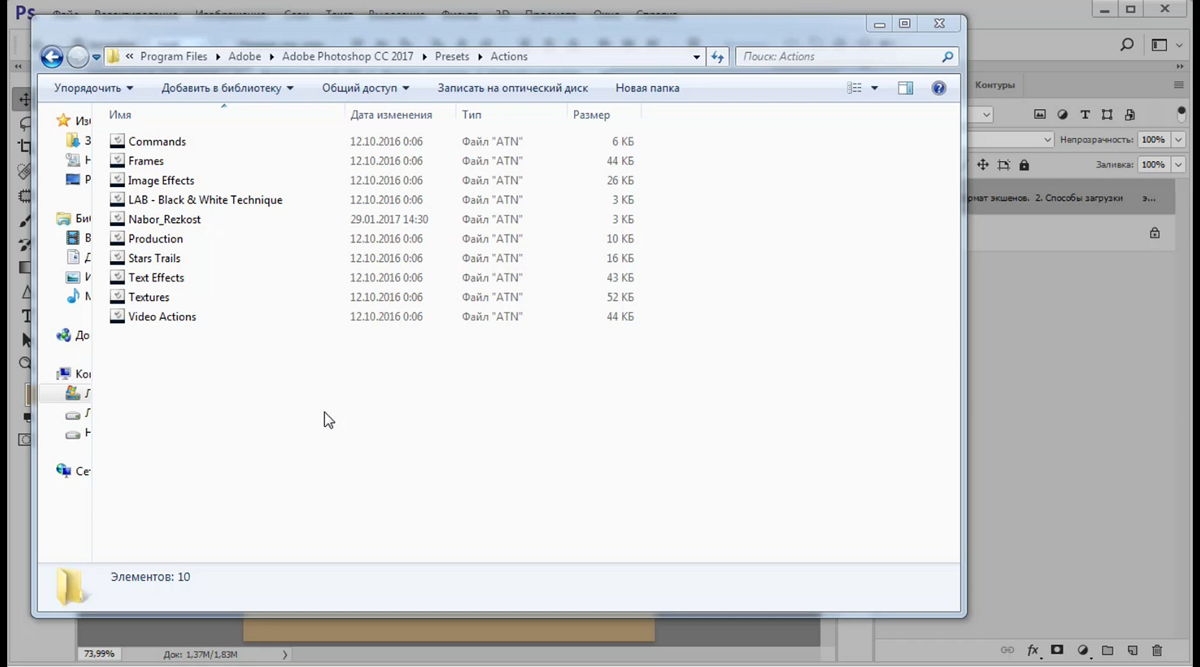The height and width of the screenshot is (667, 1200).
Task: Open Добавить в библиотеку dropdown
Action: [227, 88]
